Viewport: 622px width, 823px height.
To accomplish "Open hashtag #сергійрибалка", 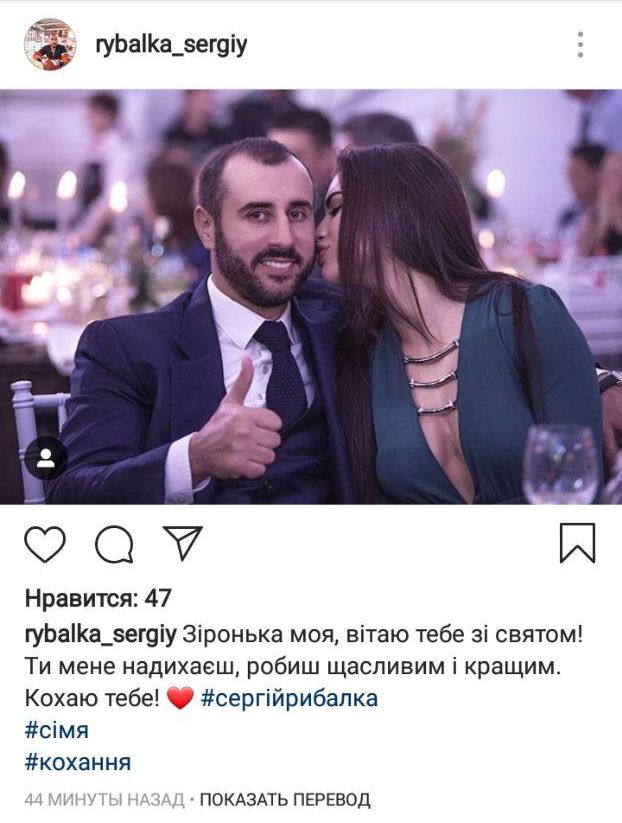I will tap(289, 699).
